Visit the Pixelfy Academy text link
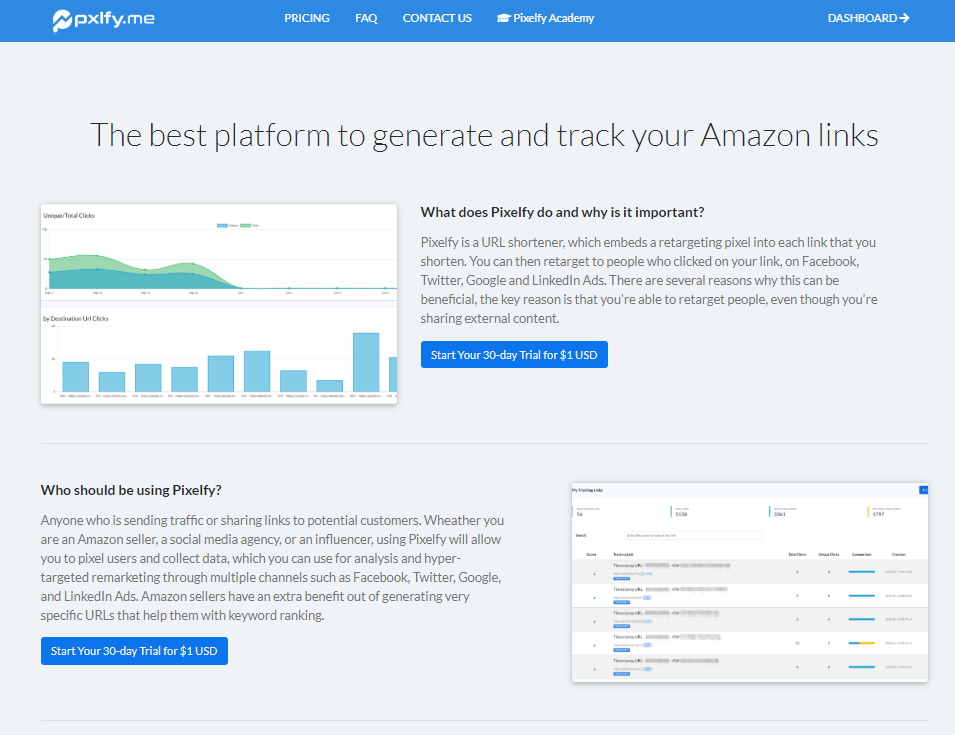The width and height of the screenshot is (955, 735). click(553, 18)
